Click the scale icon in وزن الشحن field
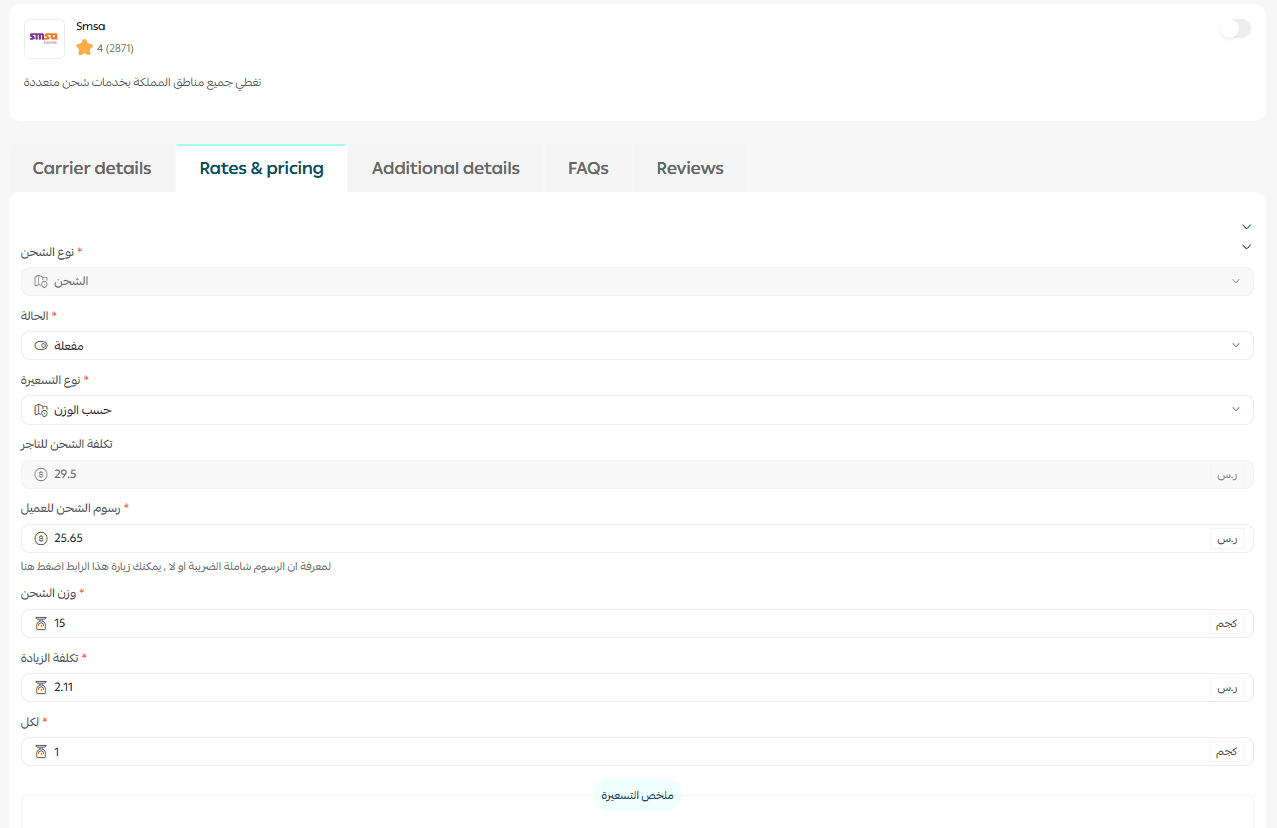 tap(41, 623)
